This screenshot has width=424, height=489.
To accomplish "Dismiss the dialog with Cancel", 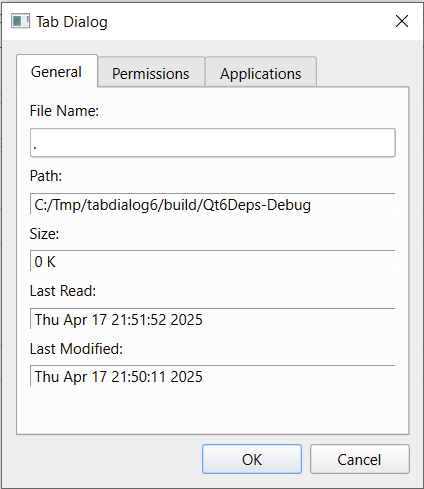I will [360, 459].
